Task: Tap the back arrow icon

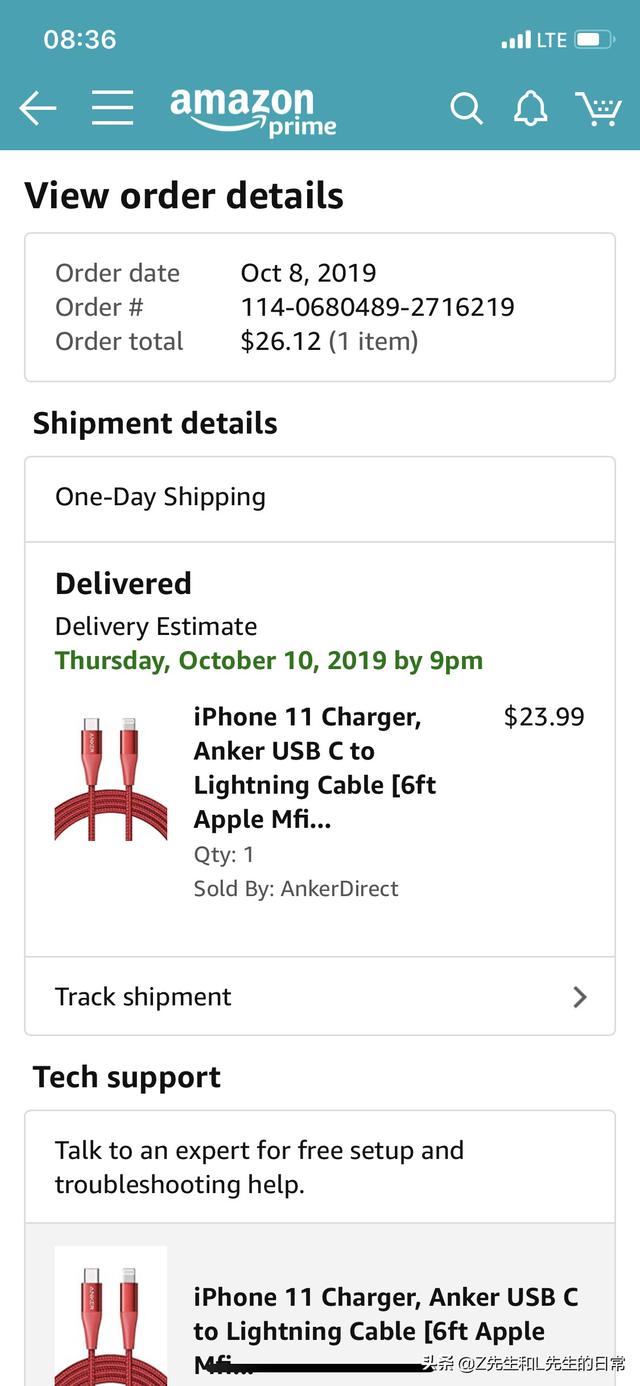Action: tap(38, 108)
